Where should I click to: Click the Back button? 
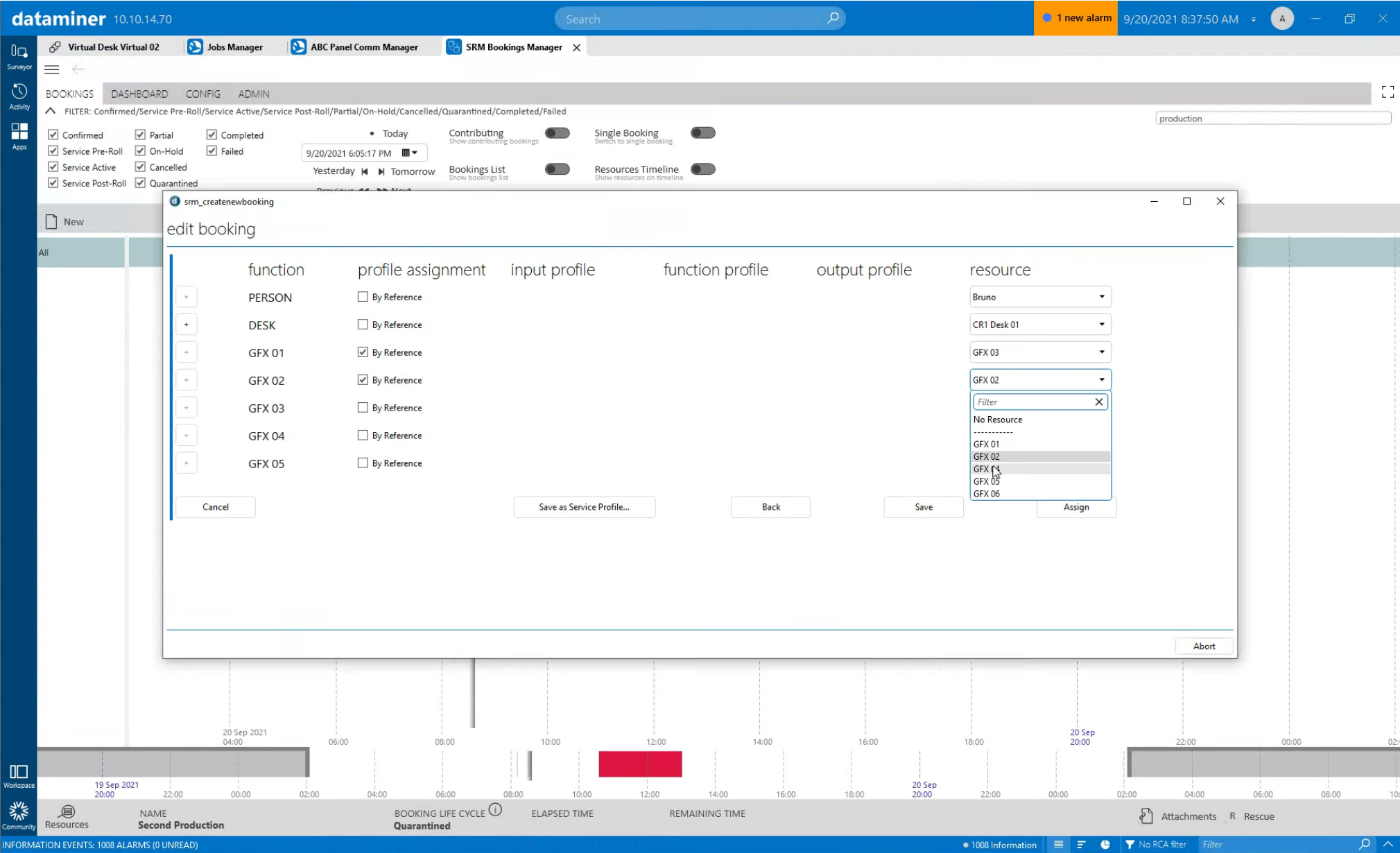pos(770,507)
